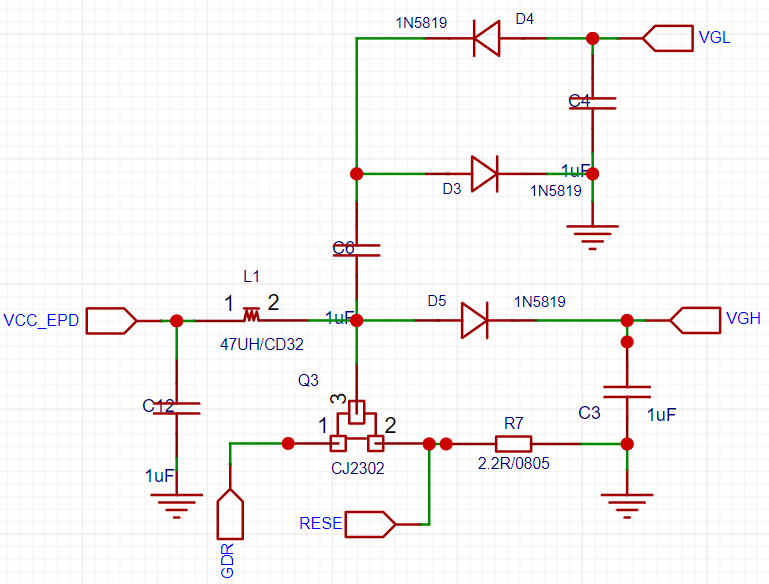769x584 pixels.
Task: Select the C3 capacitor symbol
Action: (x=627, y=392)
